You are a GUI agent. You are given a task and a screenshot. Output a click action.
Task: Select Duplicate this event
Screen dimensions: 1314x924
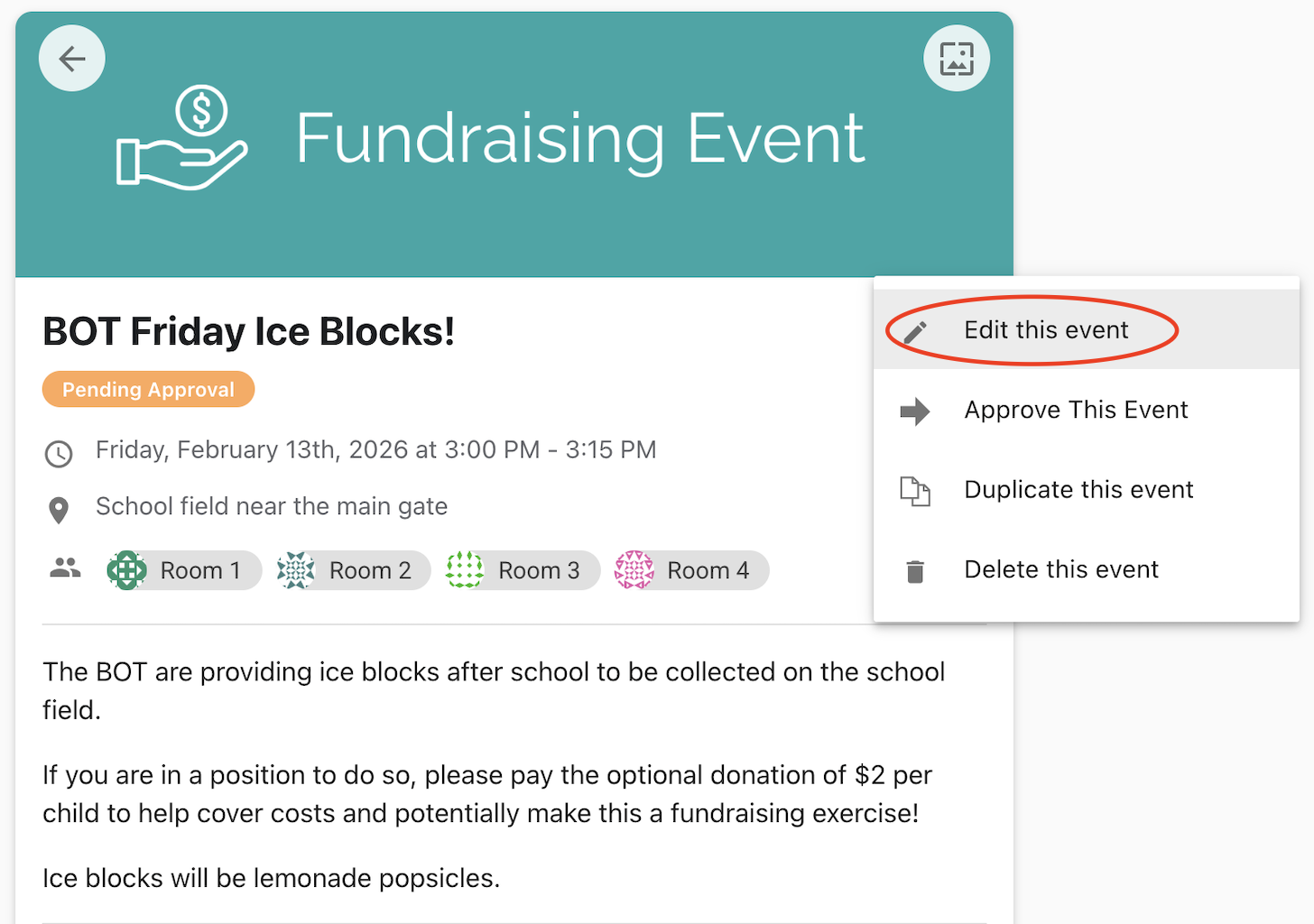pyautogui.click(x=1078, y=489)
